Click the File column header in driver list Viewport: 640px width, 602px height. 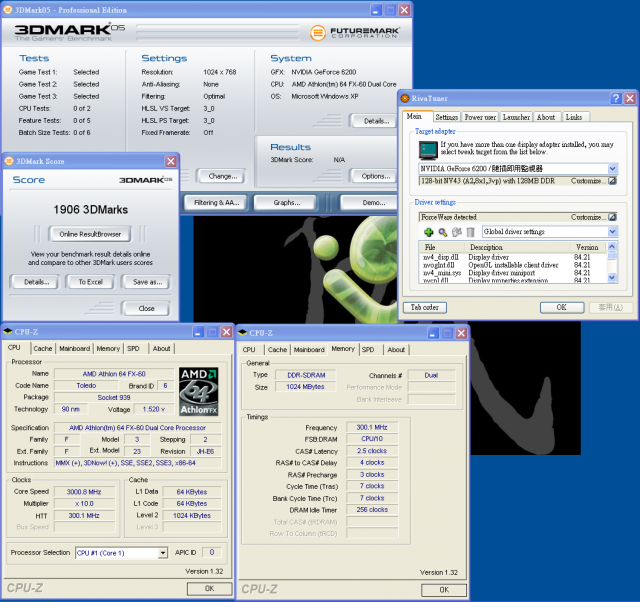[x=442, y=247]
